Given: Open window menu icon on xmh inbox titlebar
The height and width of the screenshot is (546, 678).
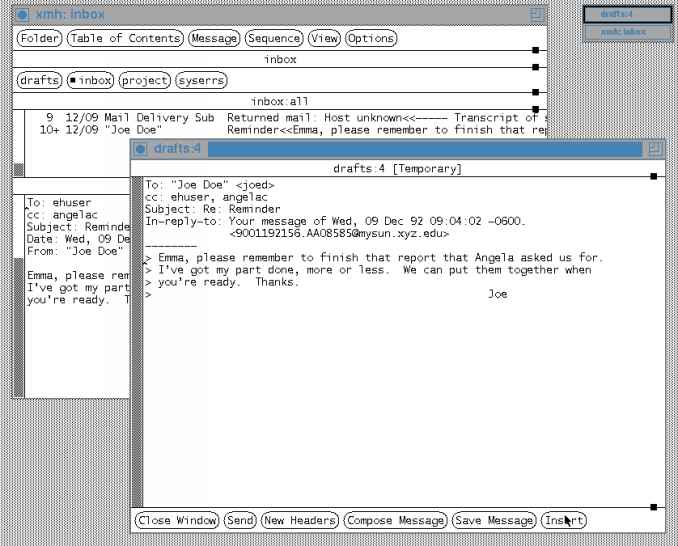Looking at the screenshot, I should click(23, 15).
